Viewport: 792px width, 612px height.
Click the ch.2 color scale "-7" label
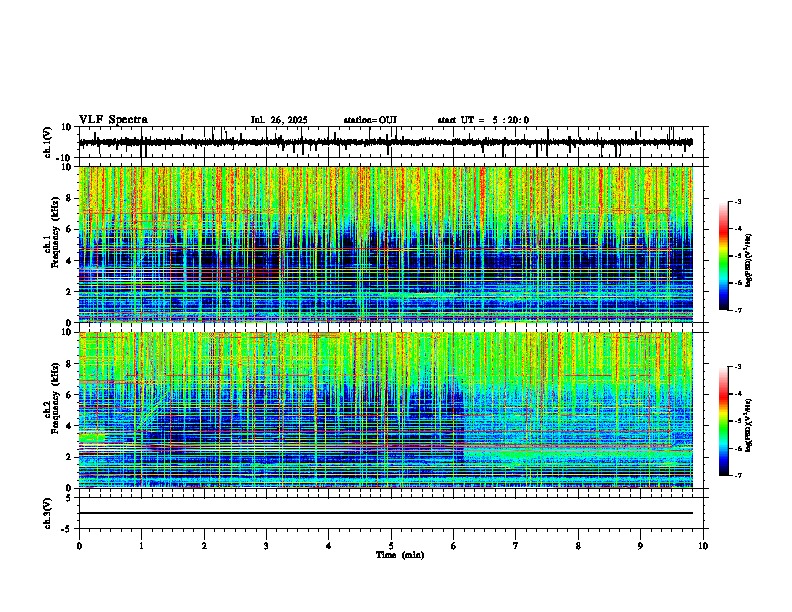pos(738,475)
